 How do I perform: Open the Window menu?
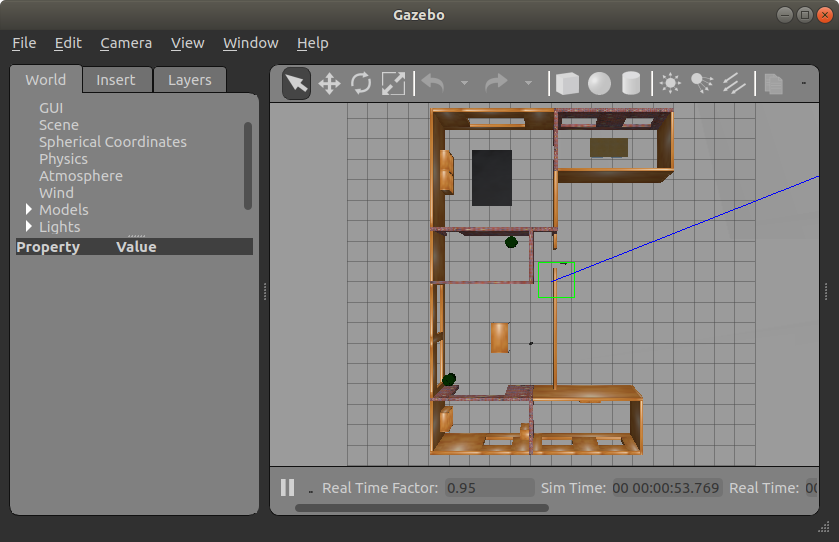251,43
